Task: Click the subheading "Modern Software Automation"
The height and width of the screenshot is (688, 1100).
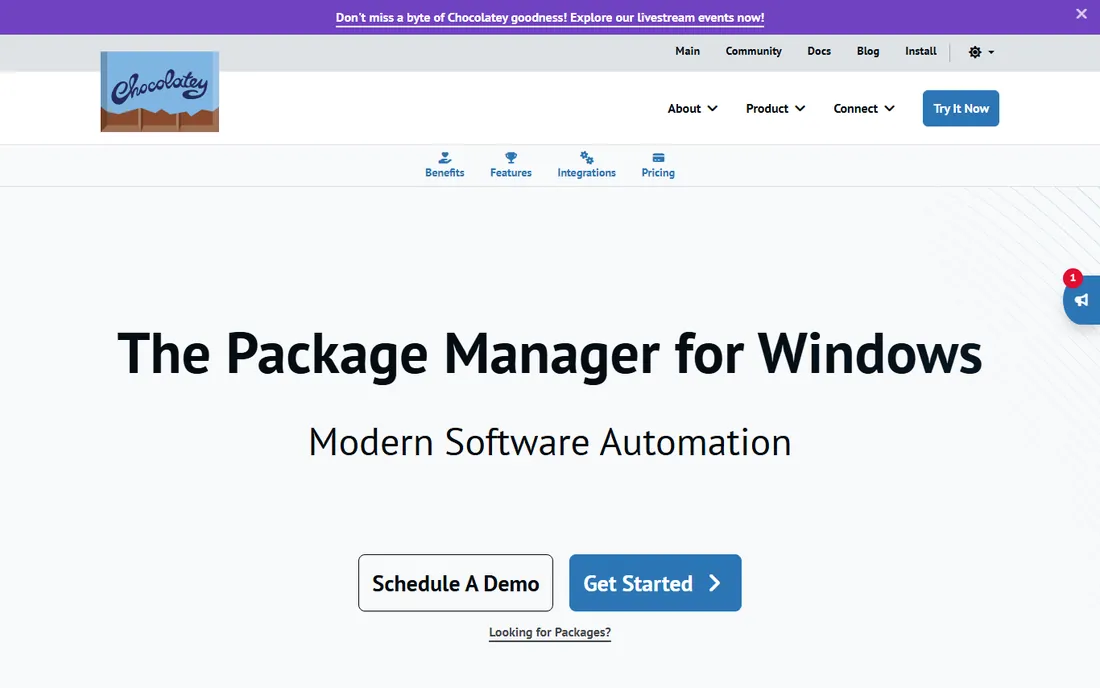Action: (x=550, y=443)
